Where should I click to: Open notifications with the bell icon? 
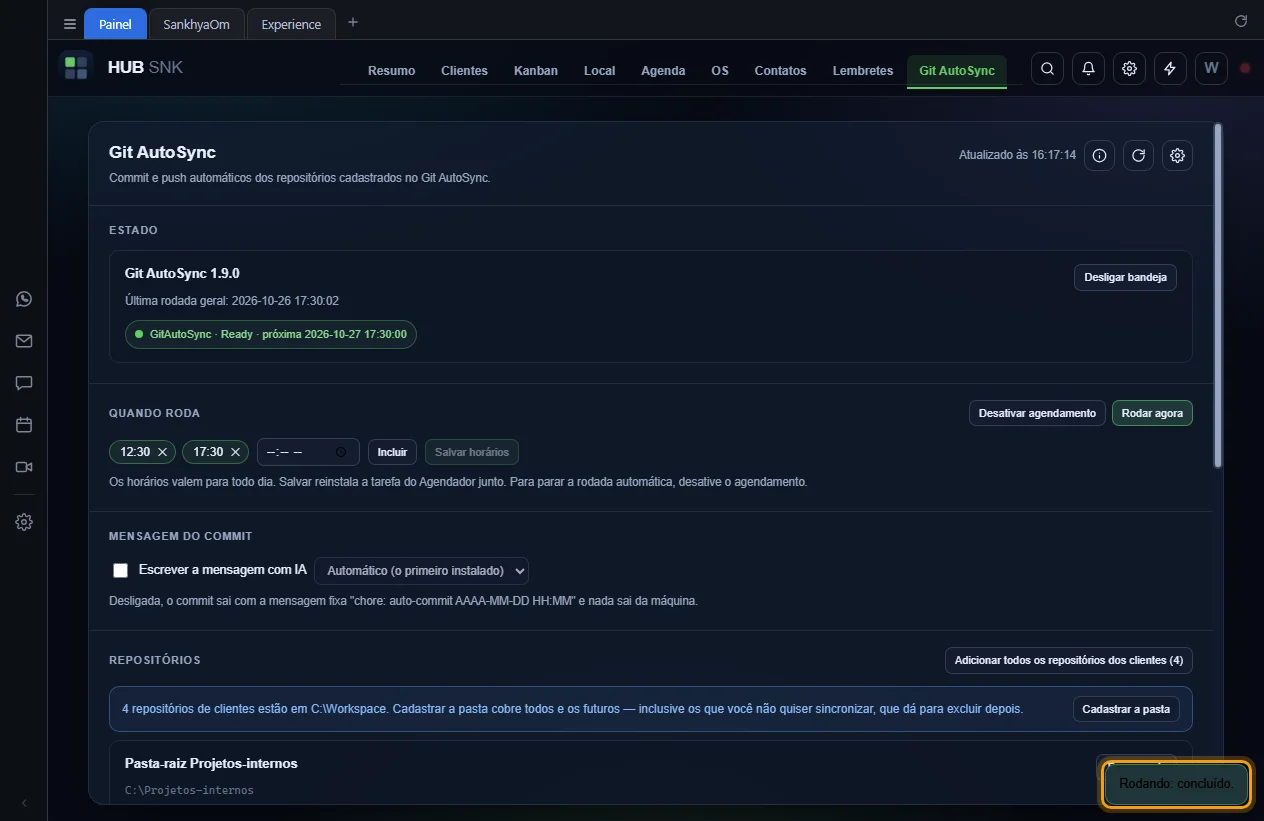pyautogui.click(x=1088, y=69)
